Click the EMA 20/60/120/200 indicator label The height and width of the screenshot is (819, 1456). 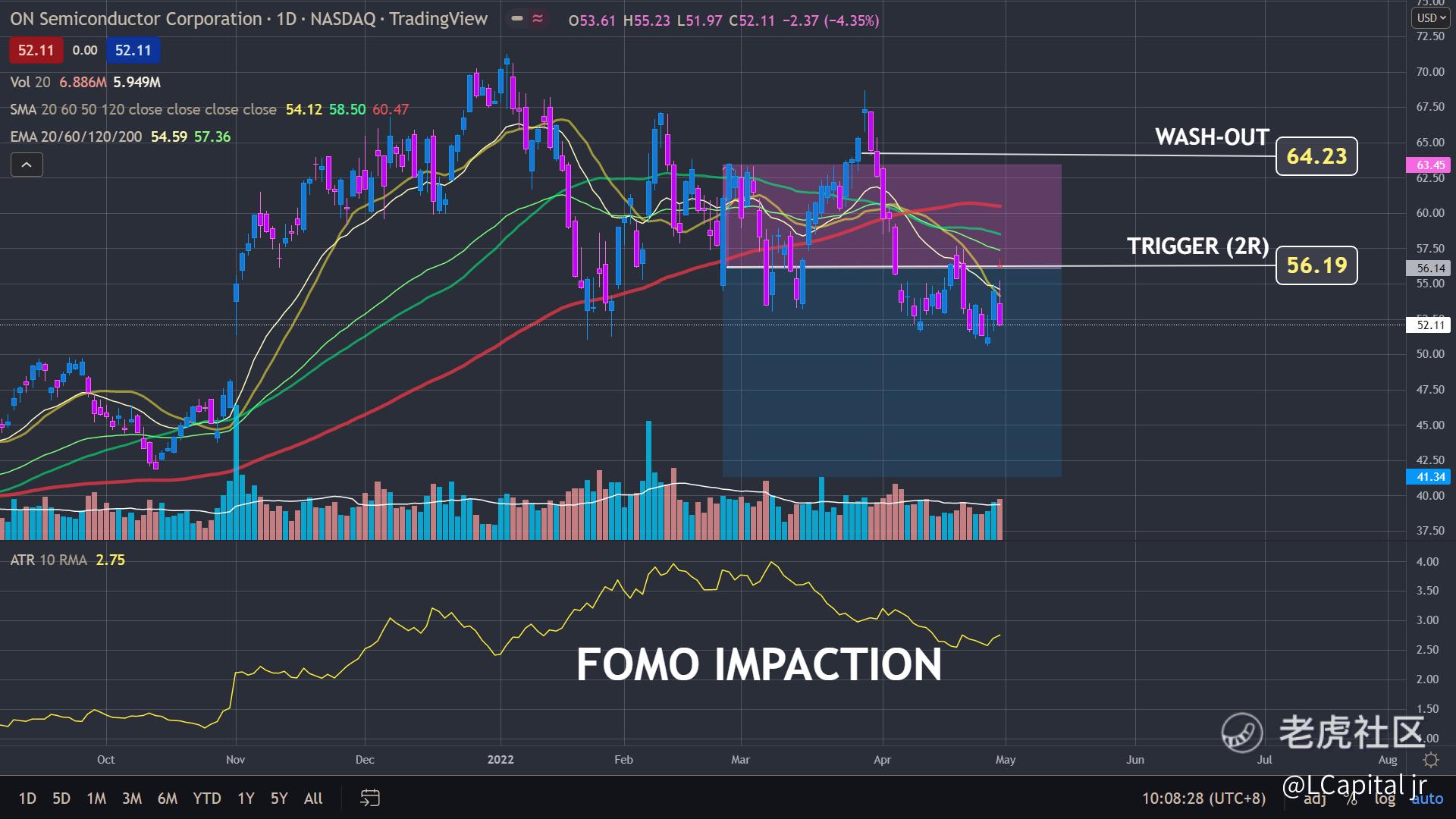76,136
